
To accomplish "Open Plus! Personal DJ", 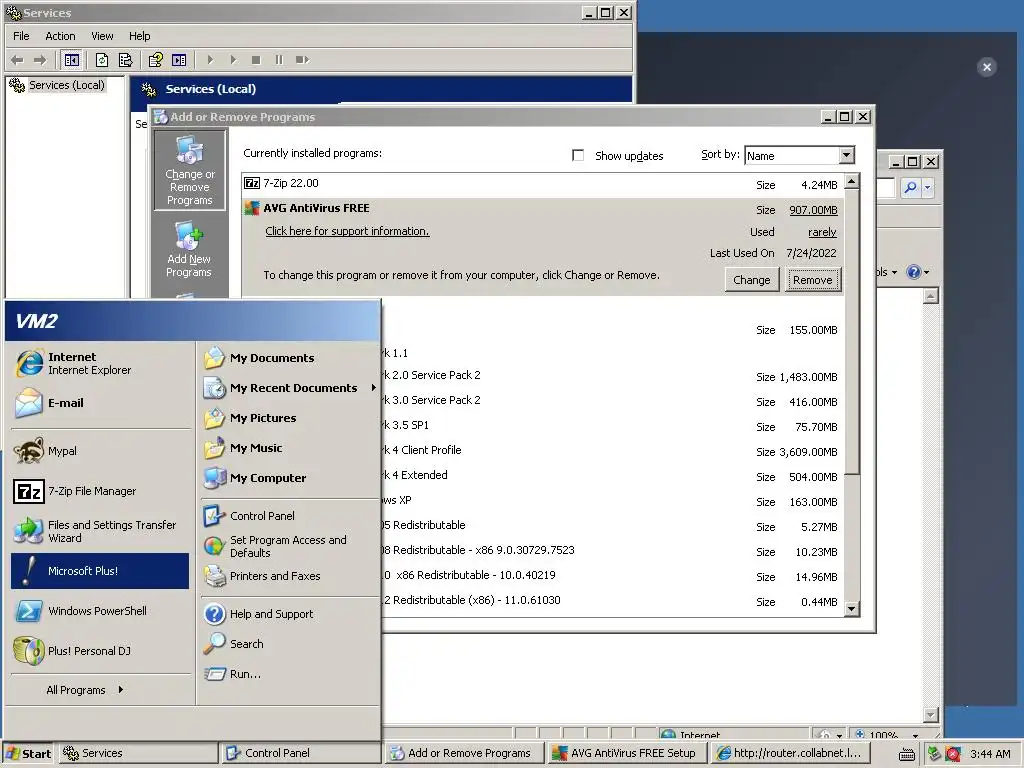I will (x=100, y=650).
